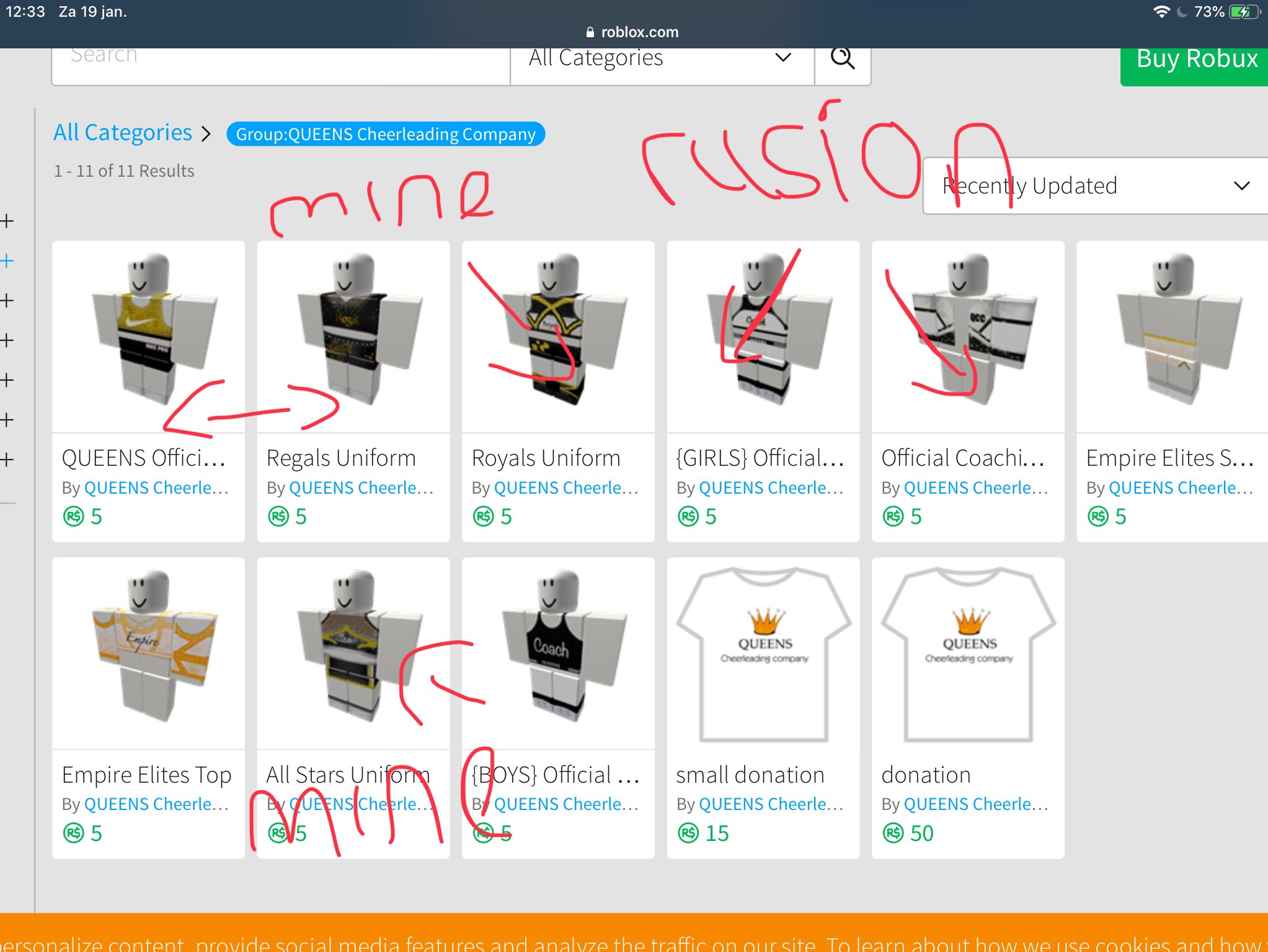Click the search magnifier icon
This screenshot has width=1268, height=952.
coord(842,59)
